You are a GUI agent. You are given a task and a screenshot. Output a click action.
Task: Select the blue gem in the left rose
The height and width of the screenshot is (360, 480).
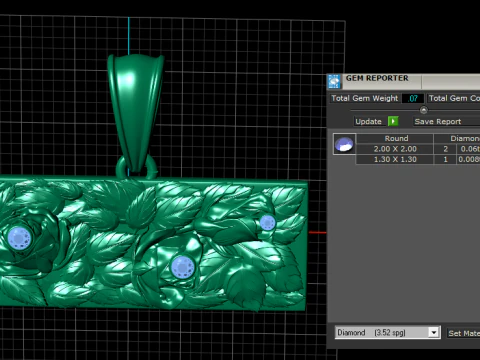coord(19,238)
